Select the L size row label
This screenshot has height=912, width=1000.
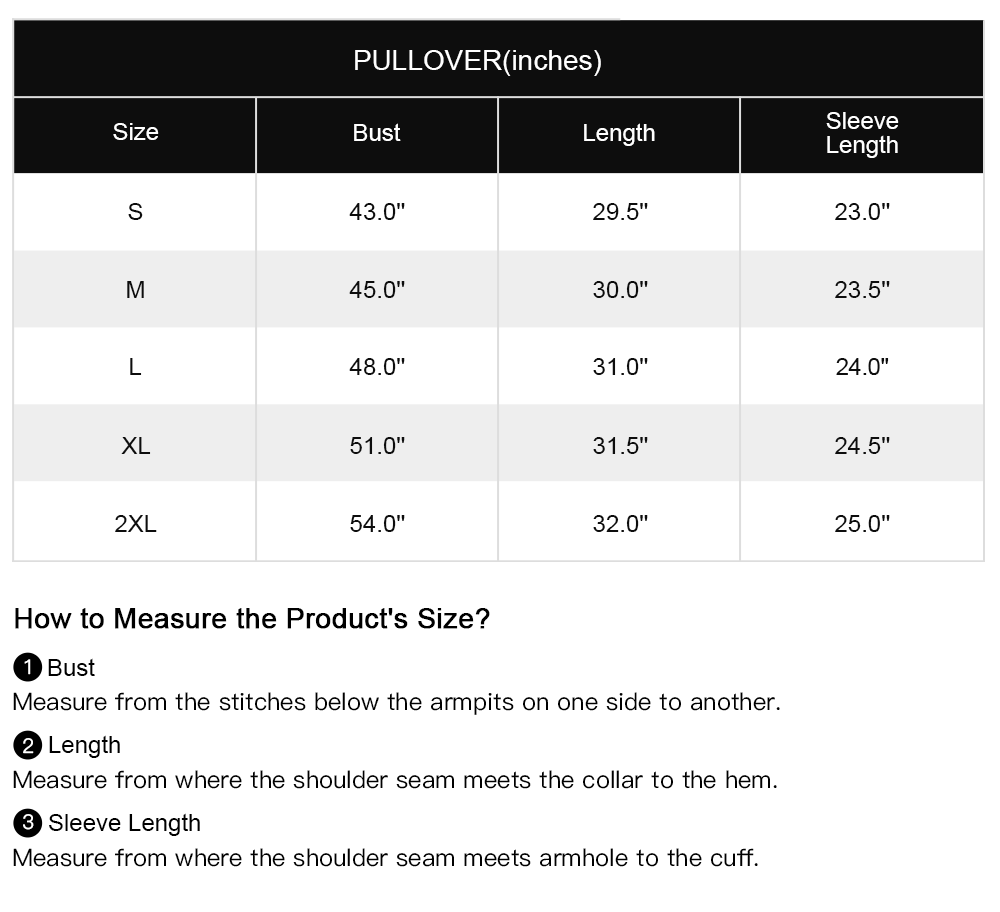(135, 367)
